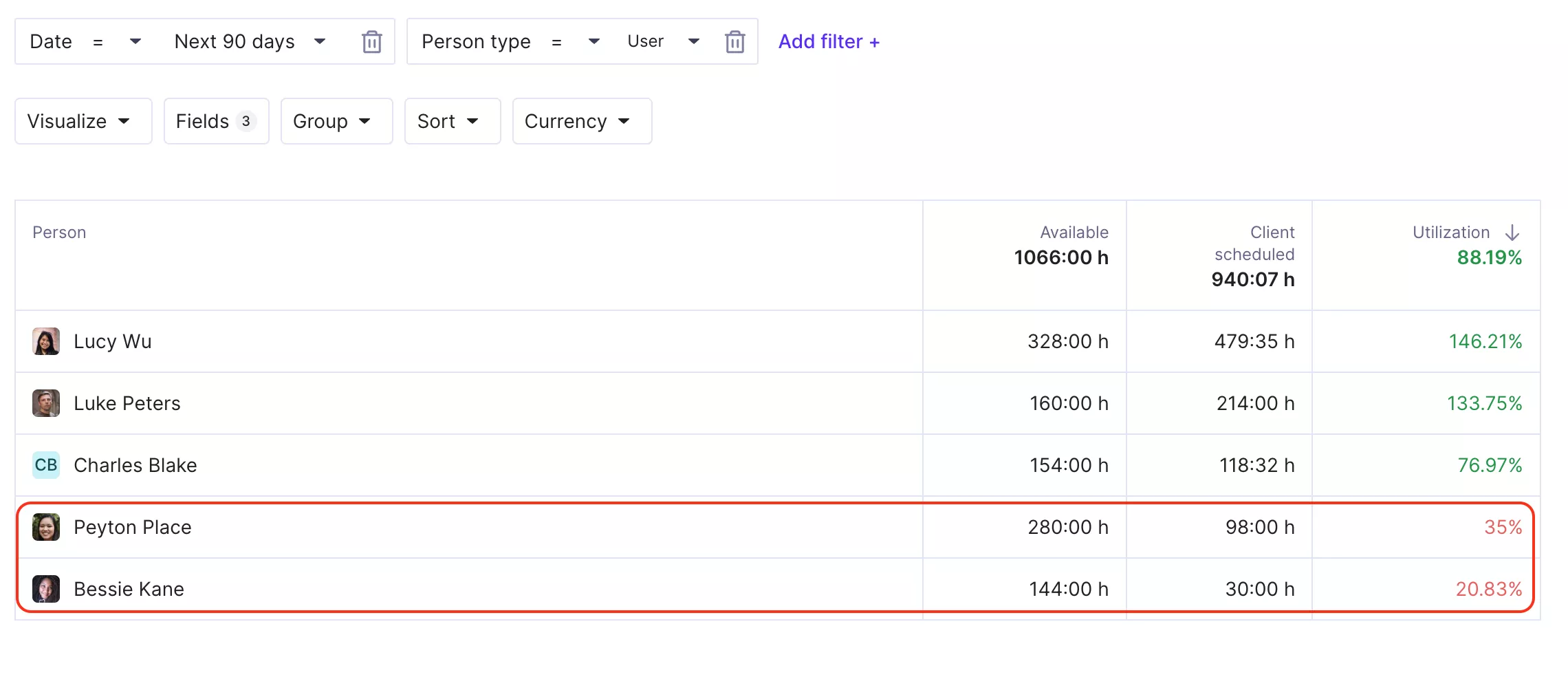Screen dimensions: 1568x677
Task: Open the Date operator equals dropdown
Action: coord(117,41)
